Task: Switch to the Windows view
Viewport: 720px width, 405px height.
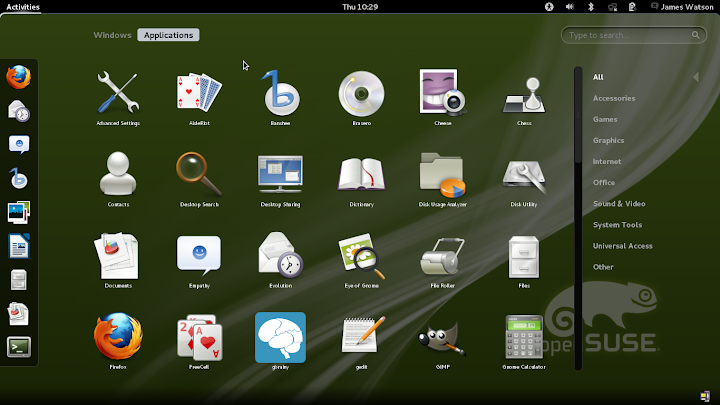Action: coord(112,35)
